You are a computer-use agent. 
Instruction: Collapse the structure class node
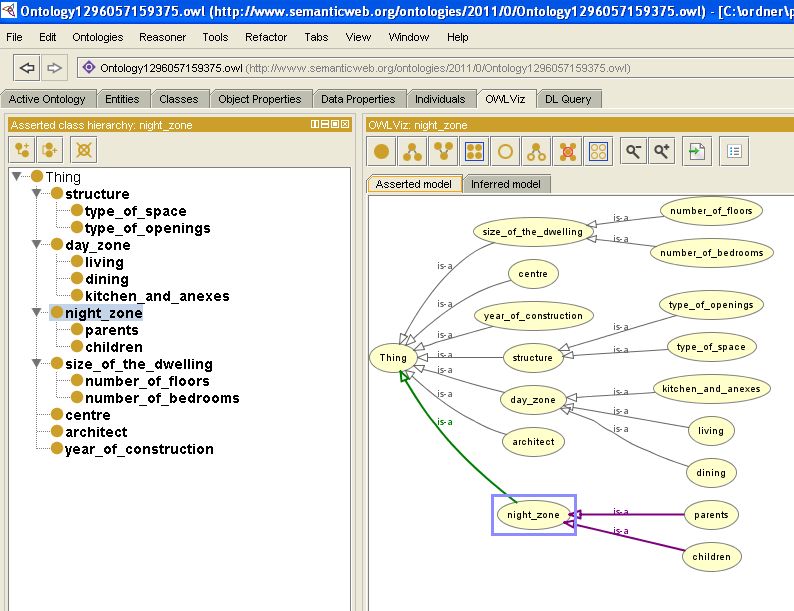(37, 194)
